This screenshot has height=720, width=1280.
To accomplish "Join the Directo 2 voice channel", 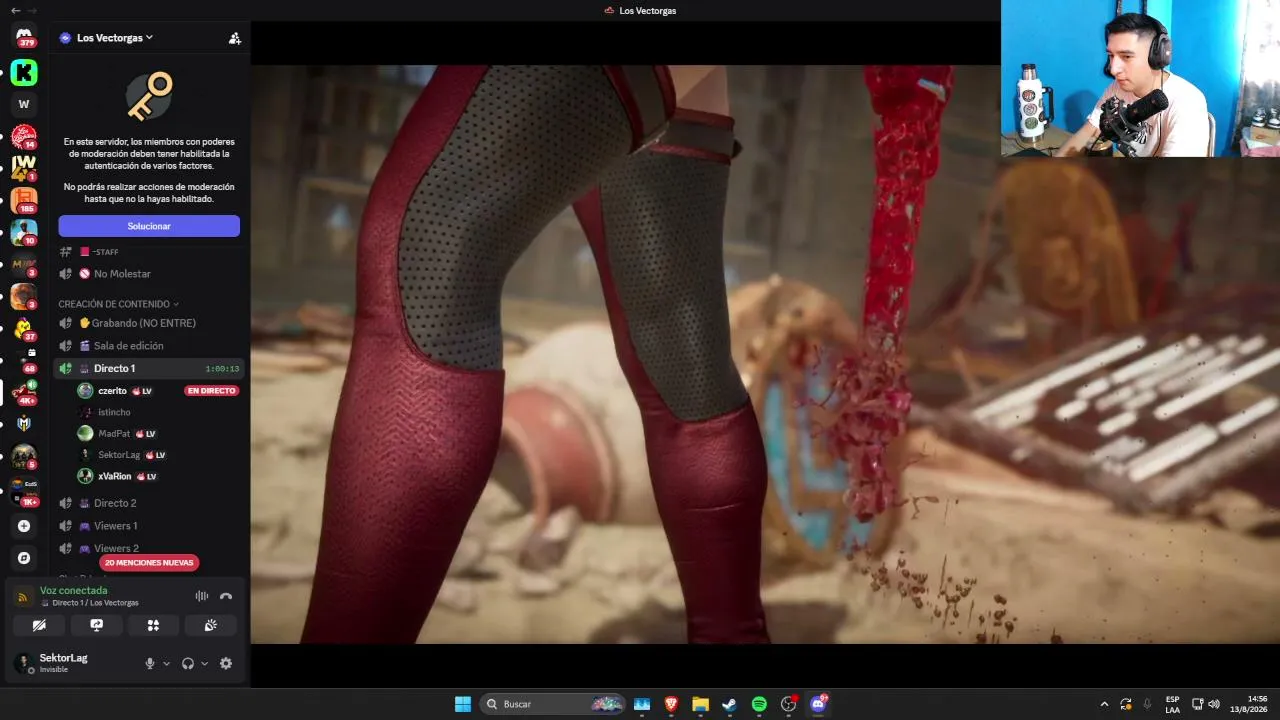I will point(149,503).
